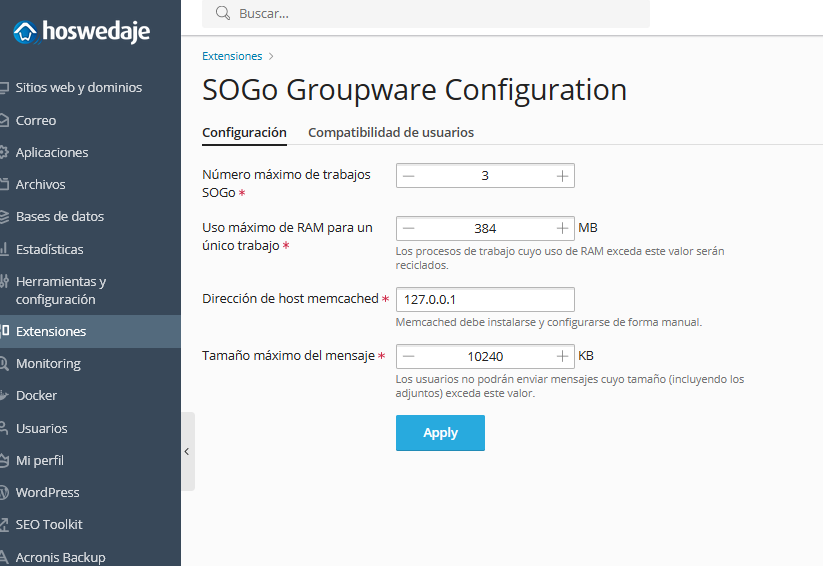
Task: Click the memcached host address field
Action: pos(486,299)
